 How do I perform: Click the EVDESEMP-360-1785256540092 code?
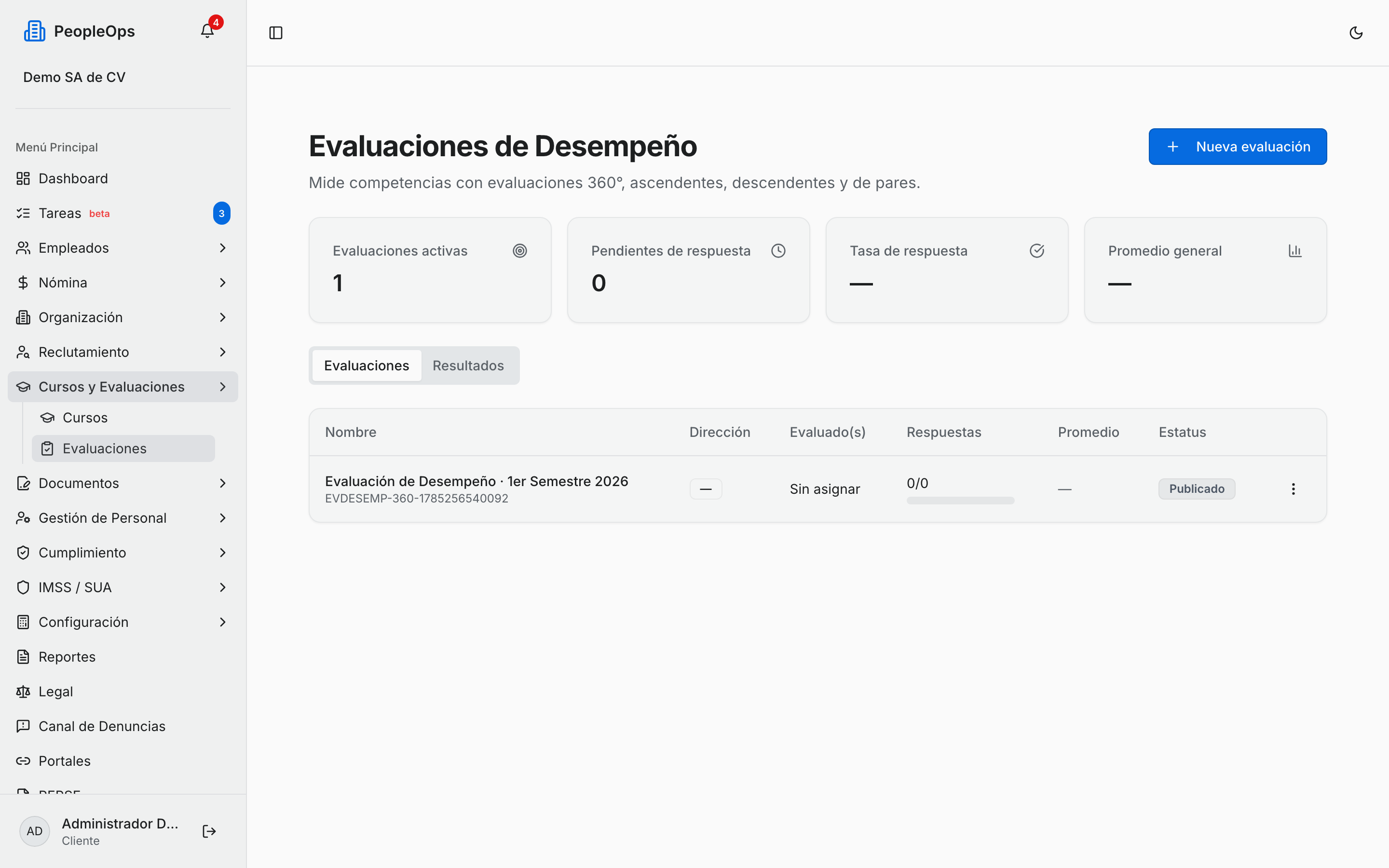point(417,498)
